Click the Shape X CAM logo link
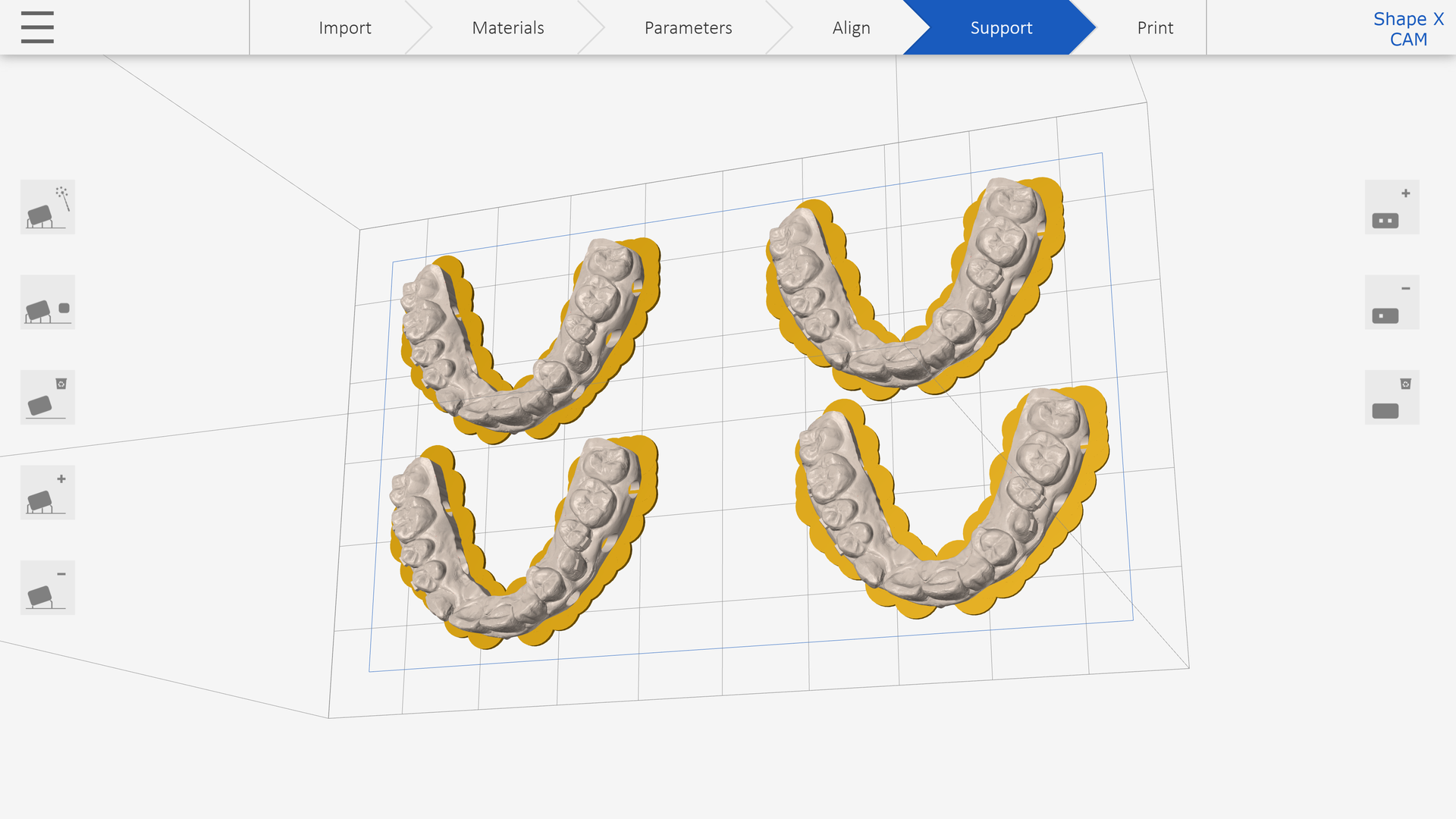The width and height of the screenshot is (1456, 819). (1408, 29)
